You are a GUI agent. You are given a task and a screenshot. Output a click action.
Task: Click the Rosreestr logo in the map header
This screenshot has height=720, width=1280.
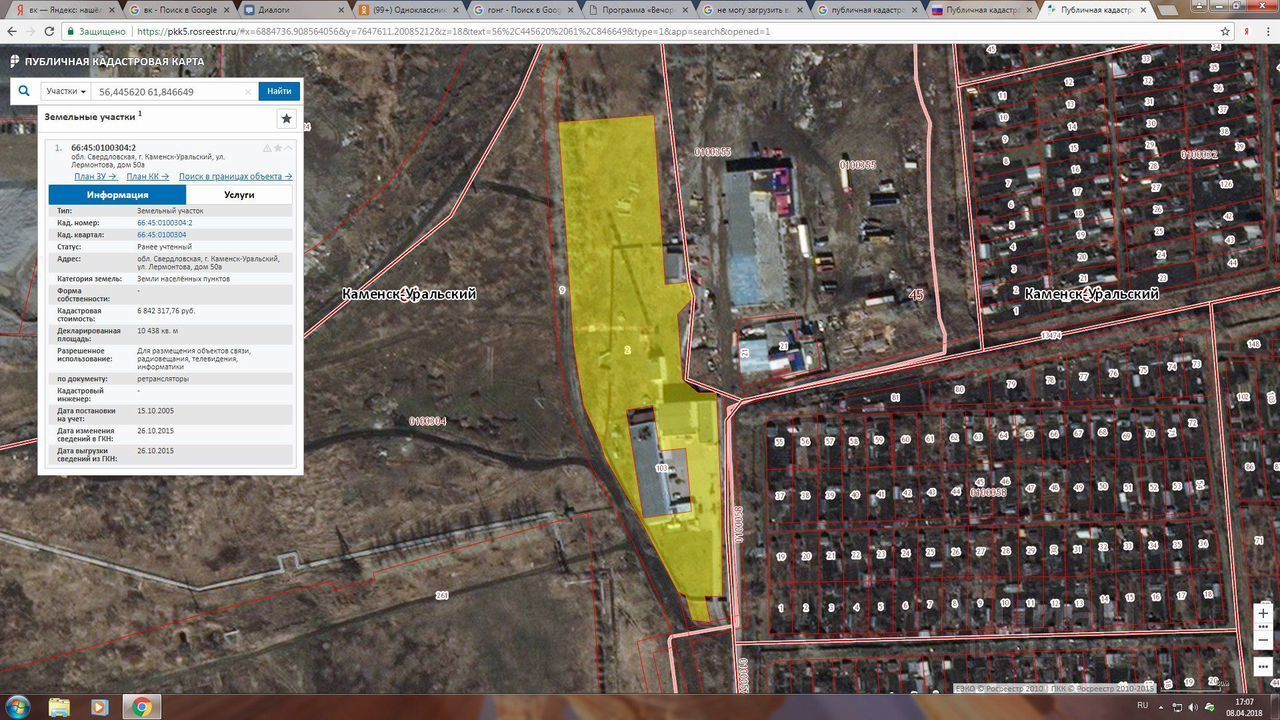pos(15,62)
